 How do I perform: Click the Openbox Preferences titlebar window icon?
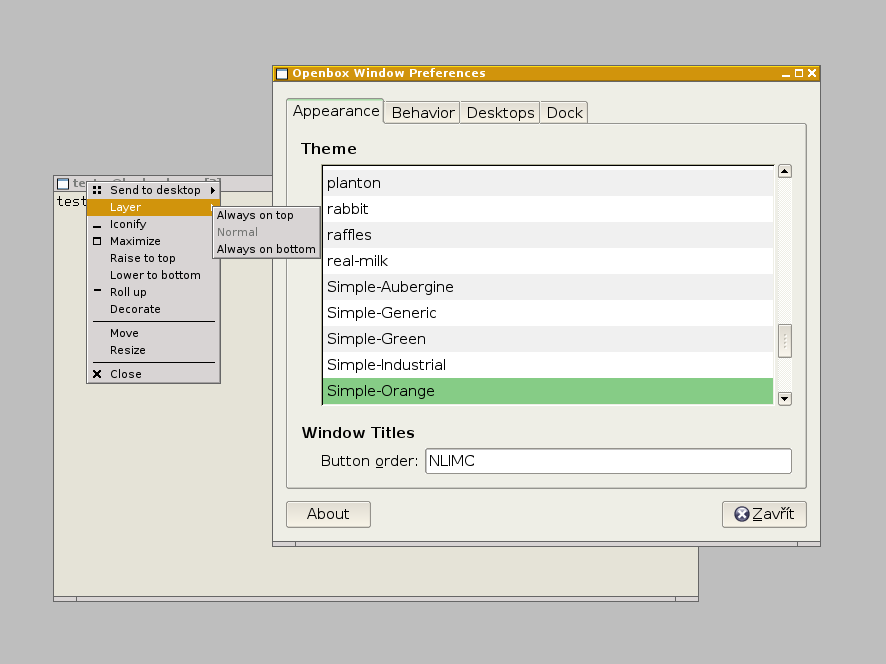(x=282, y=73)
